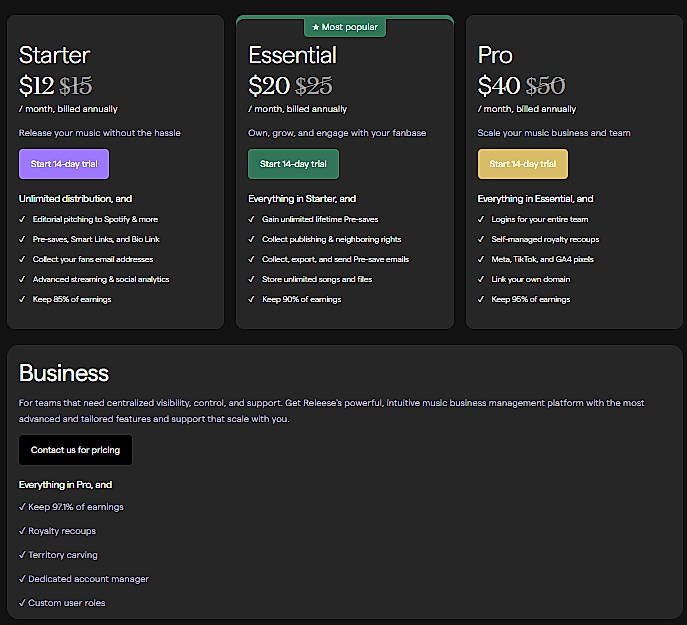This screenshot has height=625, width=687.
Task: Start the Starter plan 14-day trial
Action: pyautogui.click(x=64, y=164)
